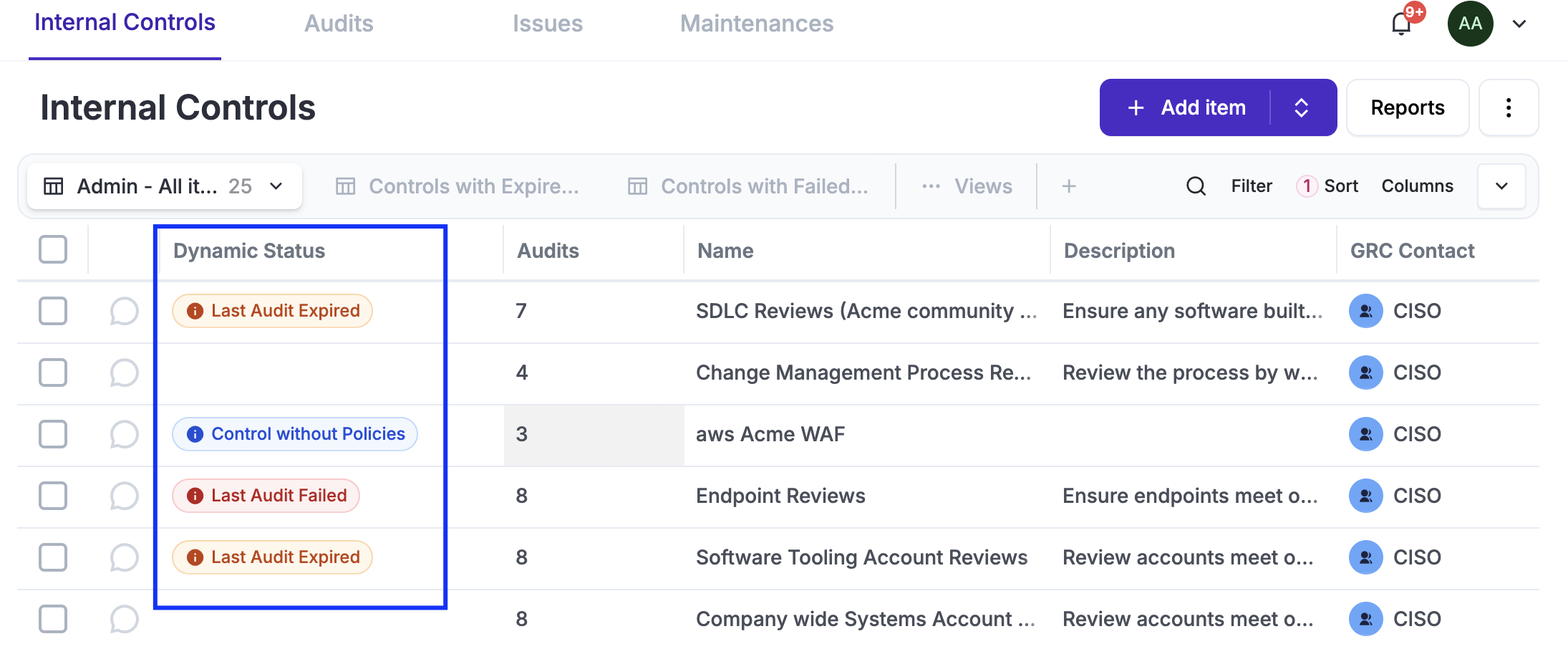Check the Change Management Process row checkbox
1568x649 pixels.
pos(53,372)
